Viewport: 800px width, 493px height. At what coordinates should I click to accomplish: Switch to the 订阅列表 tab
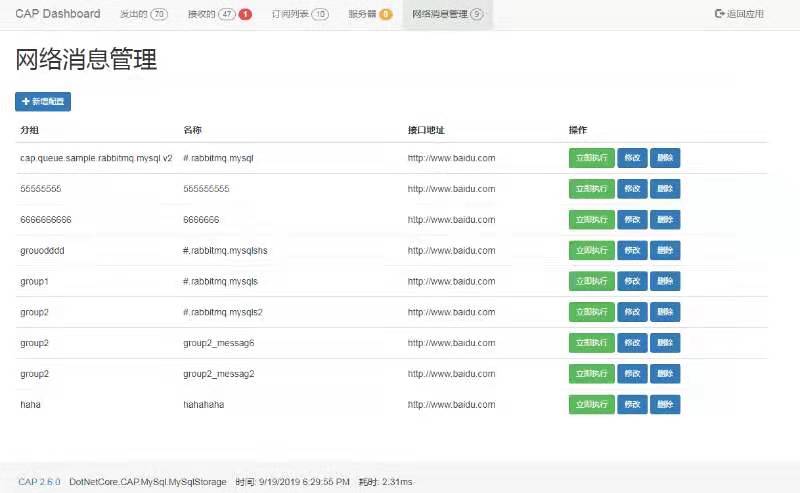pos(300,14)
